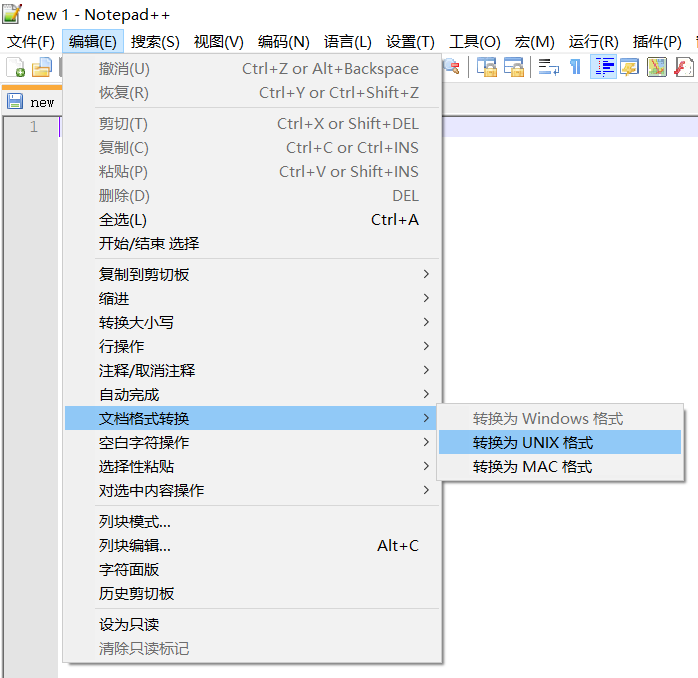Expand the 注释/取消注释 submenu
The image size is (698, 678).
pos(253,370)
